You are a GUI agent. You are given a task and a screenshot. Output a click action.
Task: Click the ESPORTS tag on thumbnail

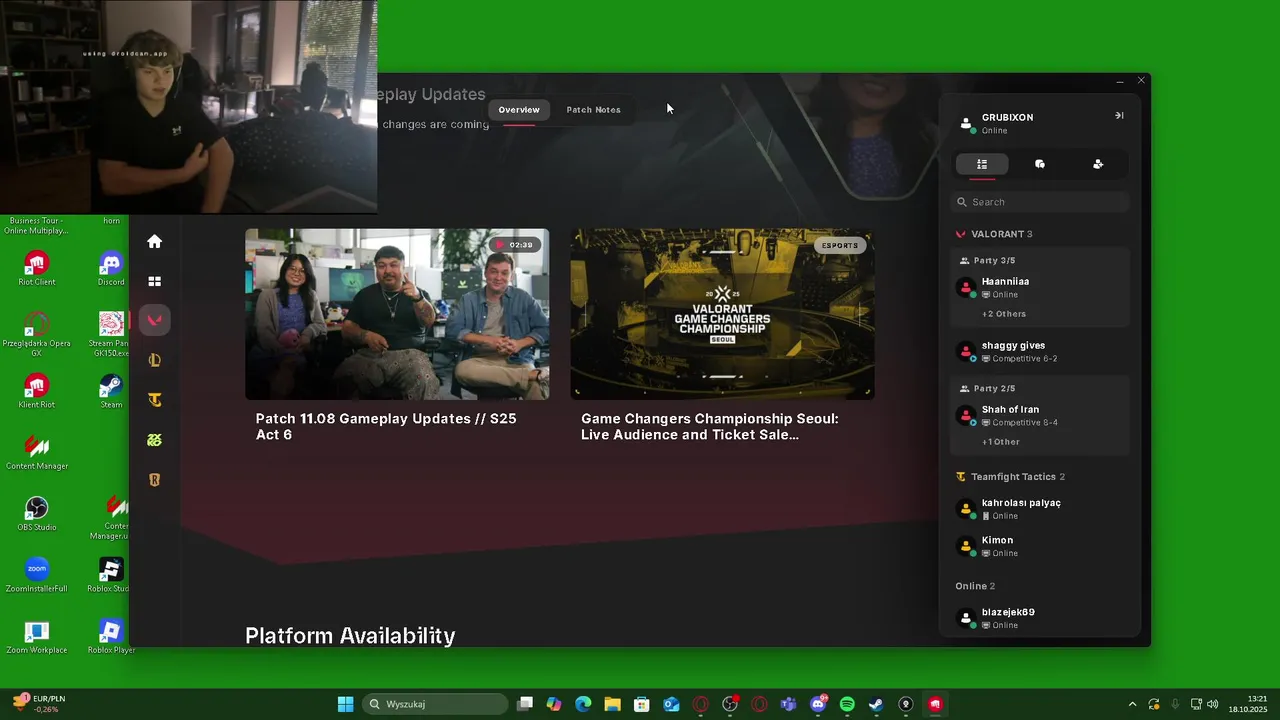(839, 245)
